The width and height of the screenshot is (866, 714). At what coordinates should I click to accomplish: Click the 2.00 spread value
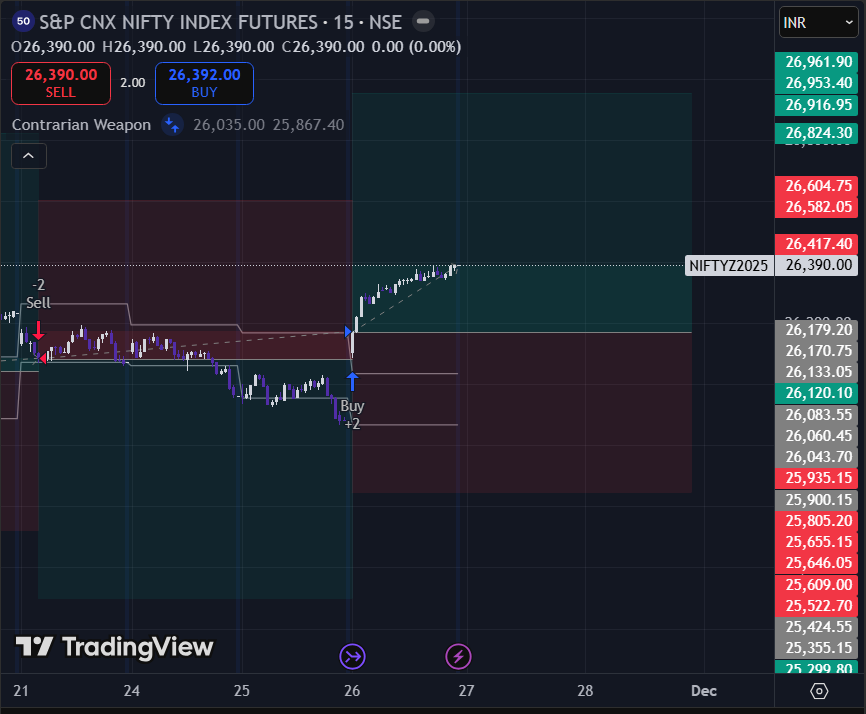[133, 83]
